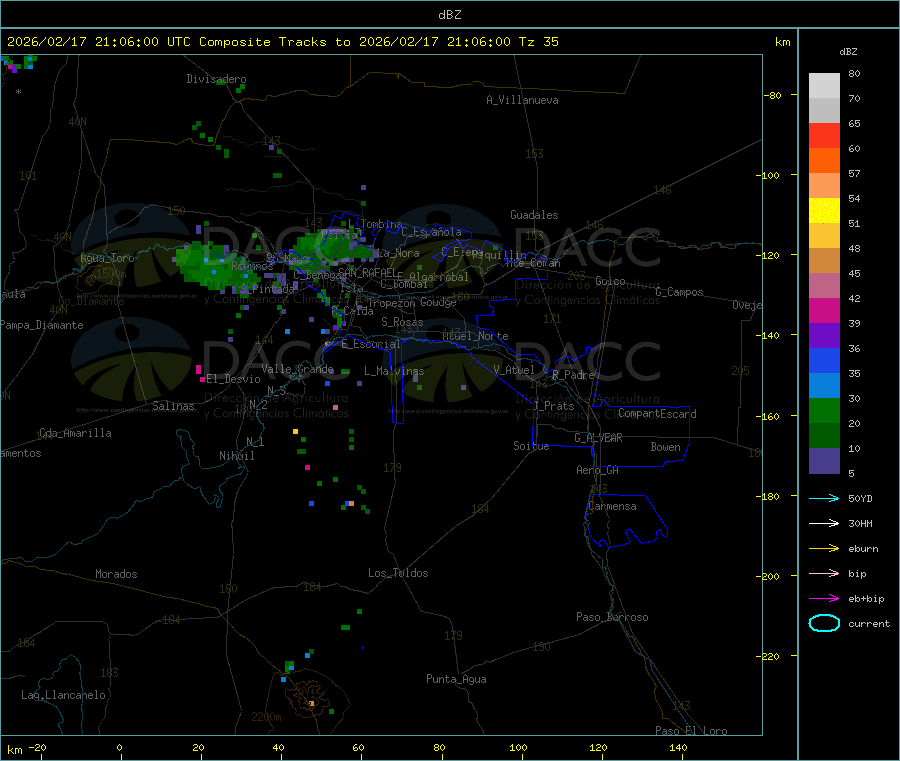Click the 'Paso_Barroso' map label
Image resolution: width=900 pixels, height=761 pixels.
click(x=612, y=617)
